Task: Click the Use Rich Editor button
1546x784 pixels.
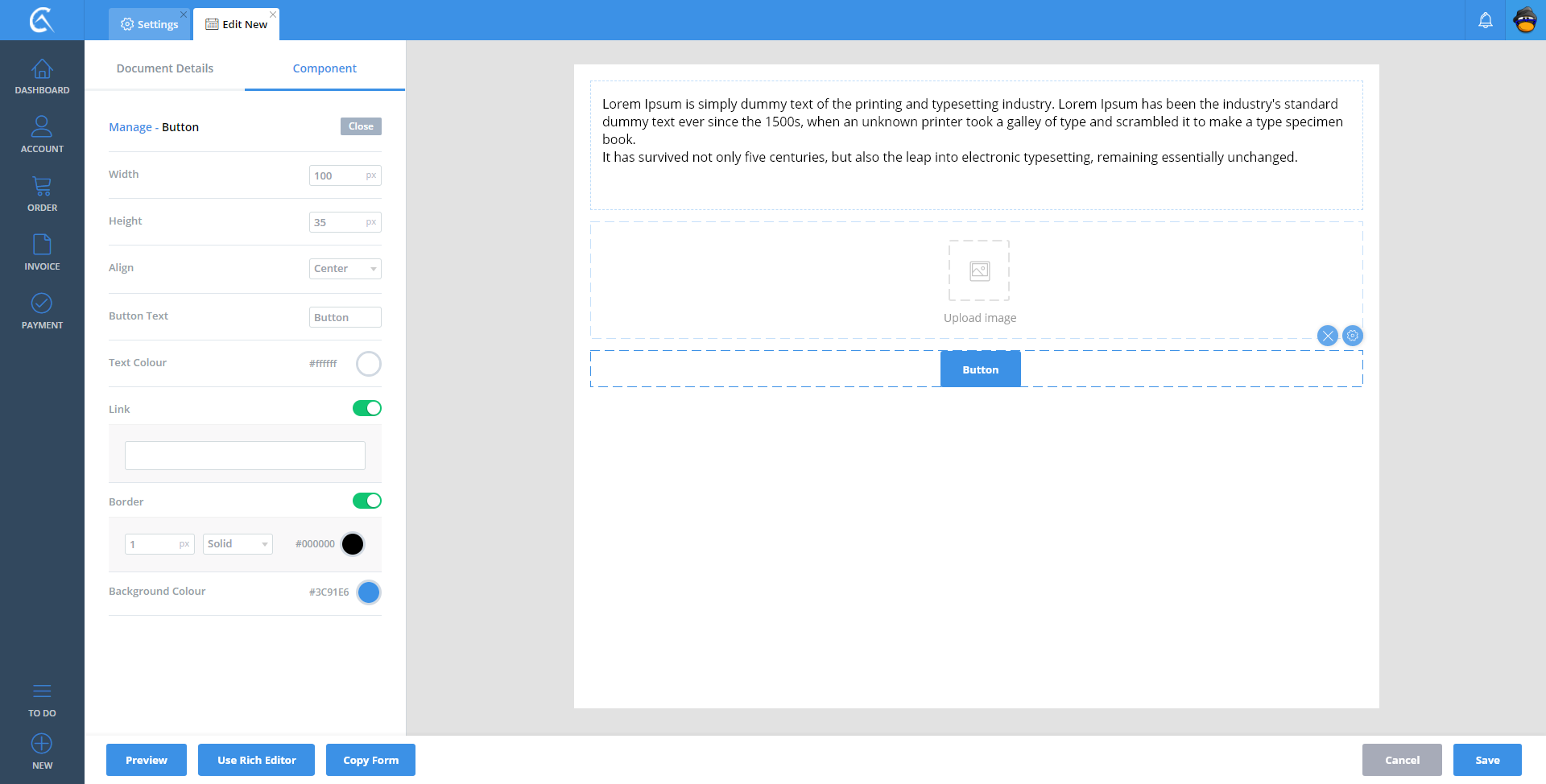Action: [256, 760]
